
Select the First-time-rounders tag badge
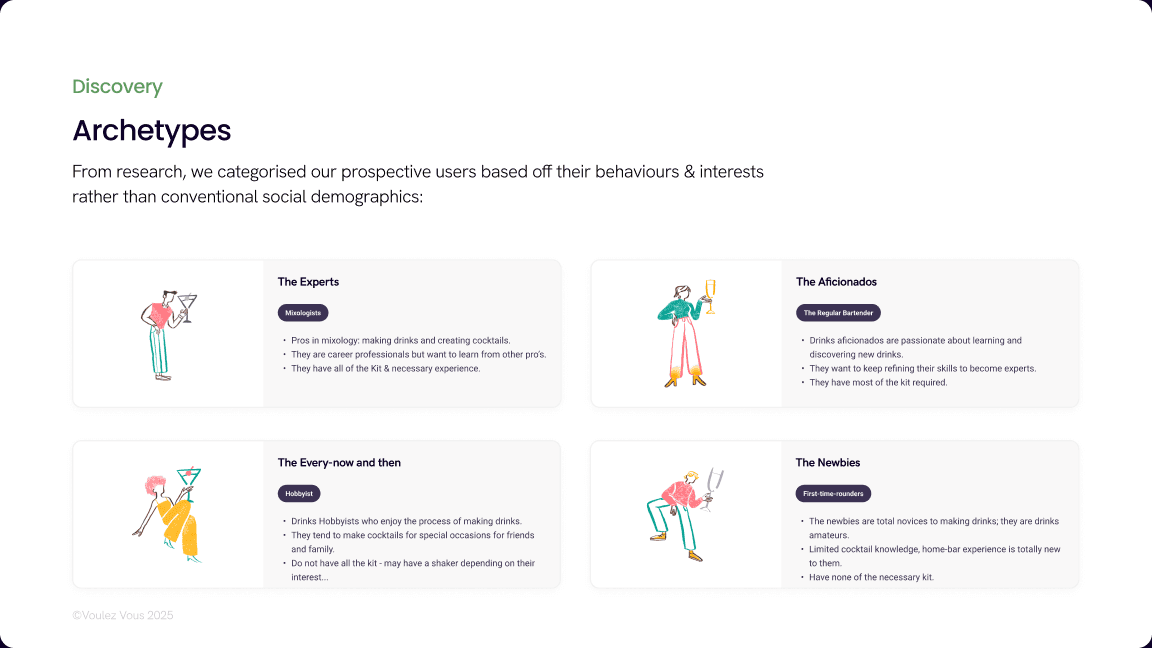tap(833, 494)
